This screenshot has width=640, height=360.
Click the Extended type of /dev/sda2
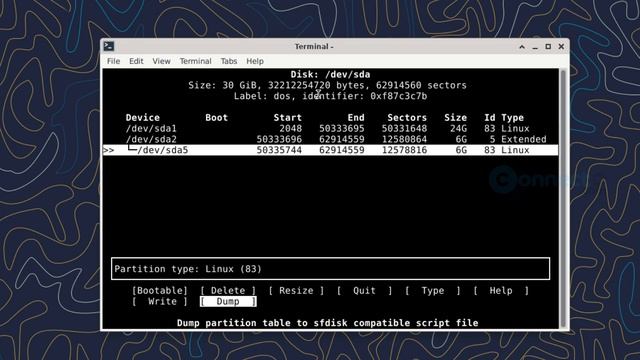click(524, 139)
